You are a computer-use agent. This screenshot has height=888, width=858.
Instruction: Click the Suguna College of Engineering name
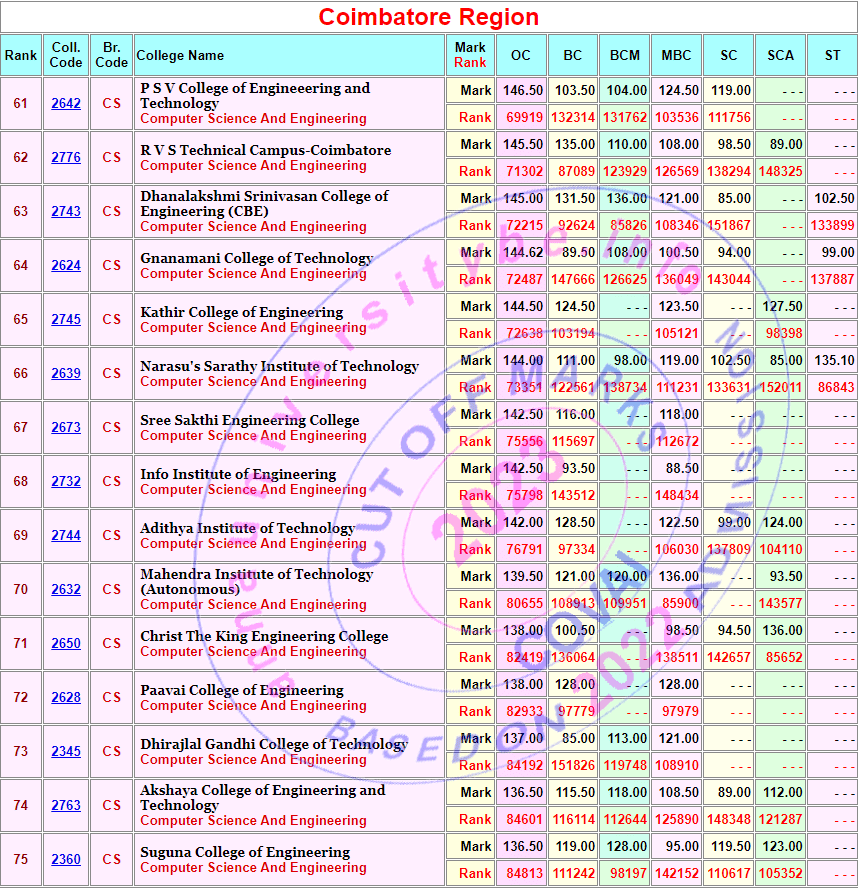(x=245, y=852)
